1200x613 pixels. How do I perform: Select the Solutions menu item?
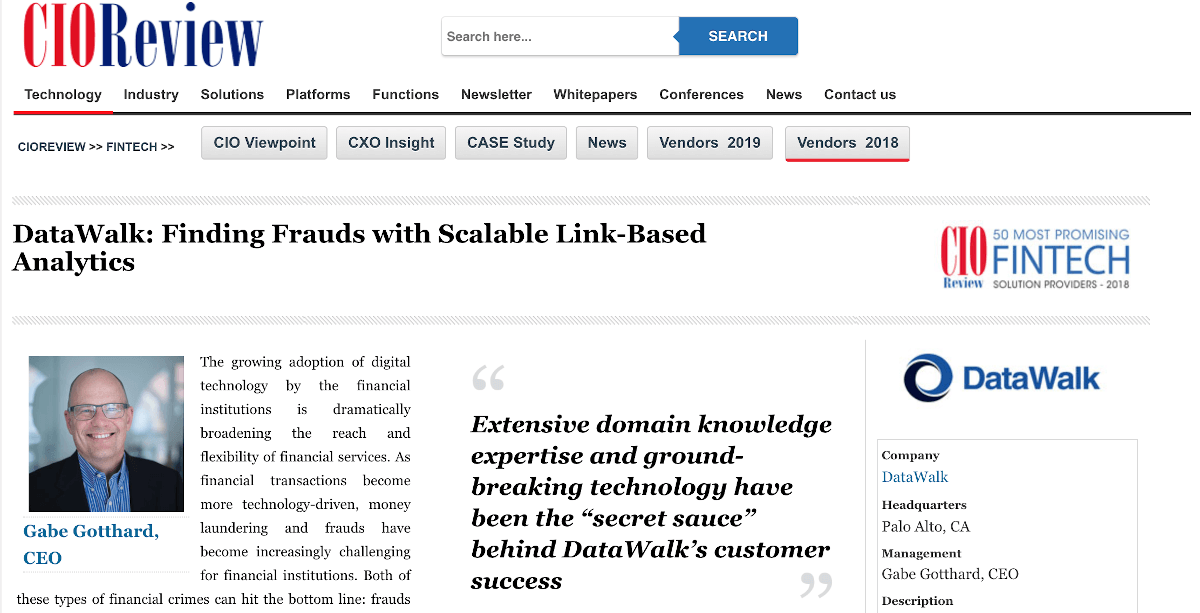[232, 95]
